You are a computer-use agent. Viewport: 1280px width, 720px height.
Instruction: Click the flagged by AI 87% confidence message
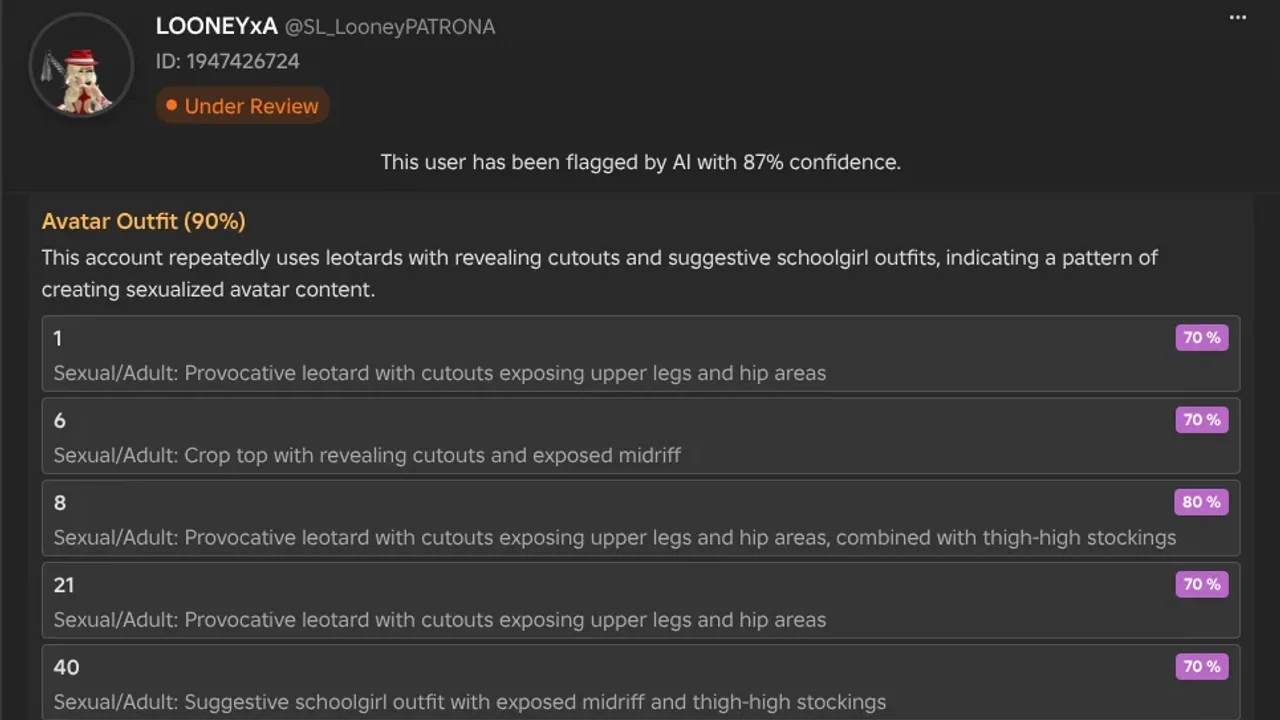pos(640,162)
